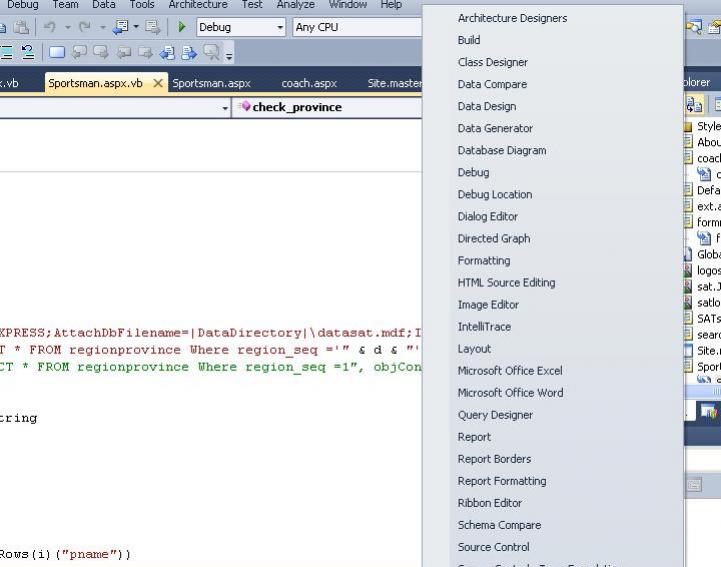The image size is (721, 567).
Task: Switch to the coach.aspx tab
Action: pos(309,83)
